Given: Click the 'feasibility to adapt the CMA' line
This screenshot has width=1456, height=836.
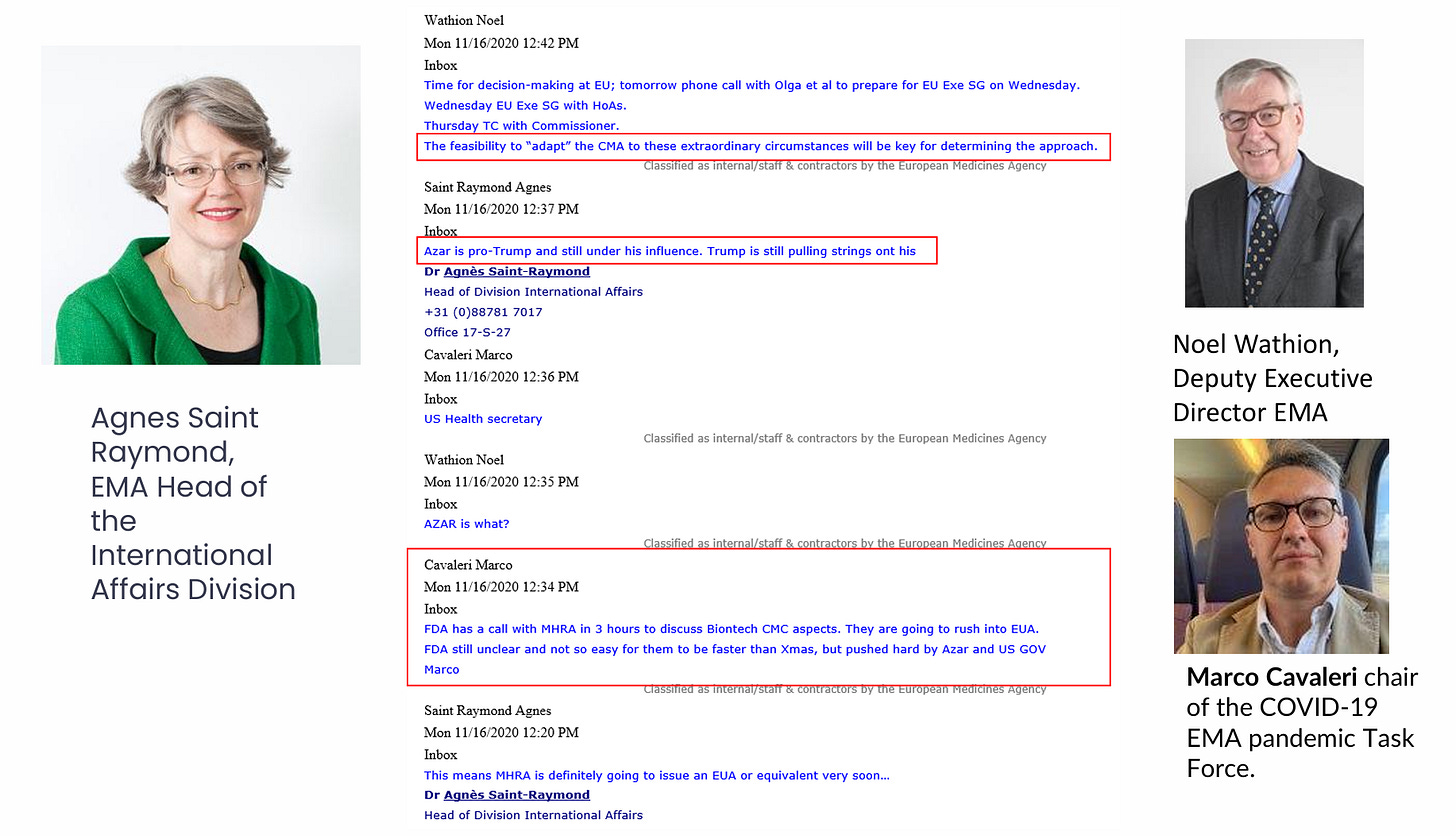Looking at the screenshot, I should (x=761, y=146).
